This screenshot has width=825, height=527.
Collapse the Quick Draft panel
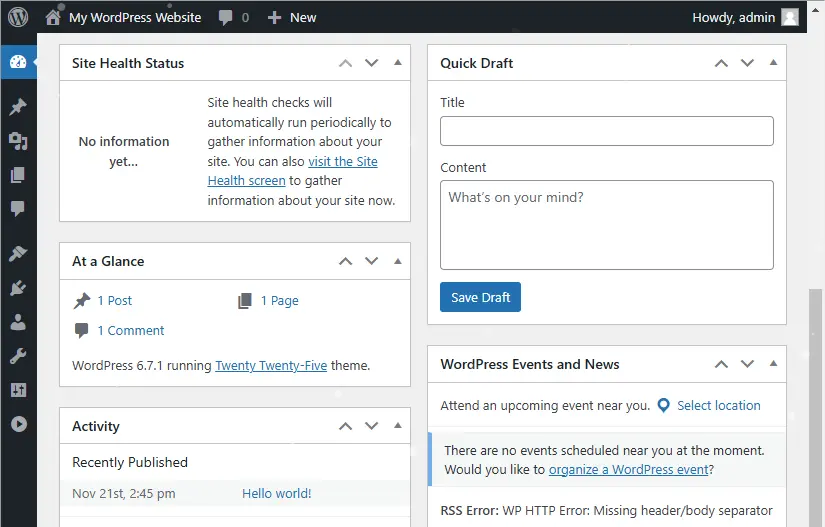pyautogui.click(x=773, y=63)
